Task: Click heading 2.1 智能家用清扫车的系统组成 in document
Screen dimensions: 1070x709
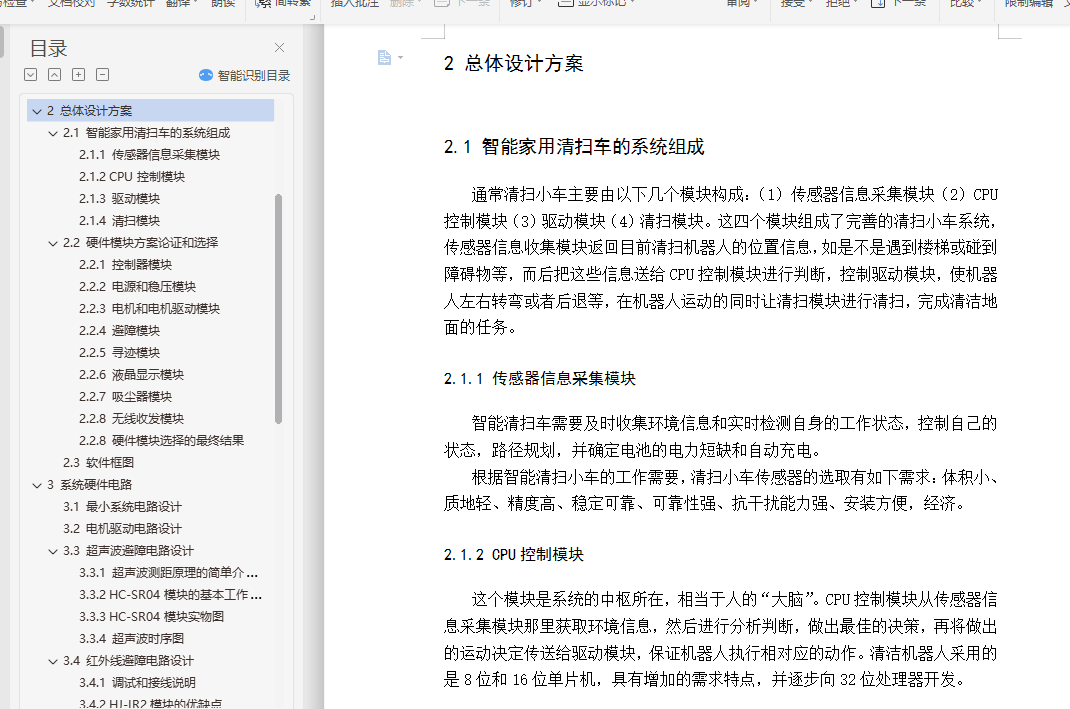Action: click(x=574, y=147)
